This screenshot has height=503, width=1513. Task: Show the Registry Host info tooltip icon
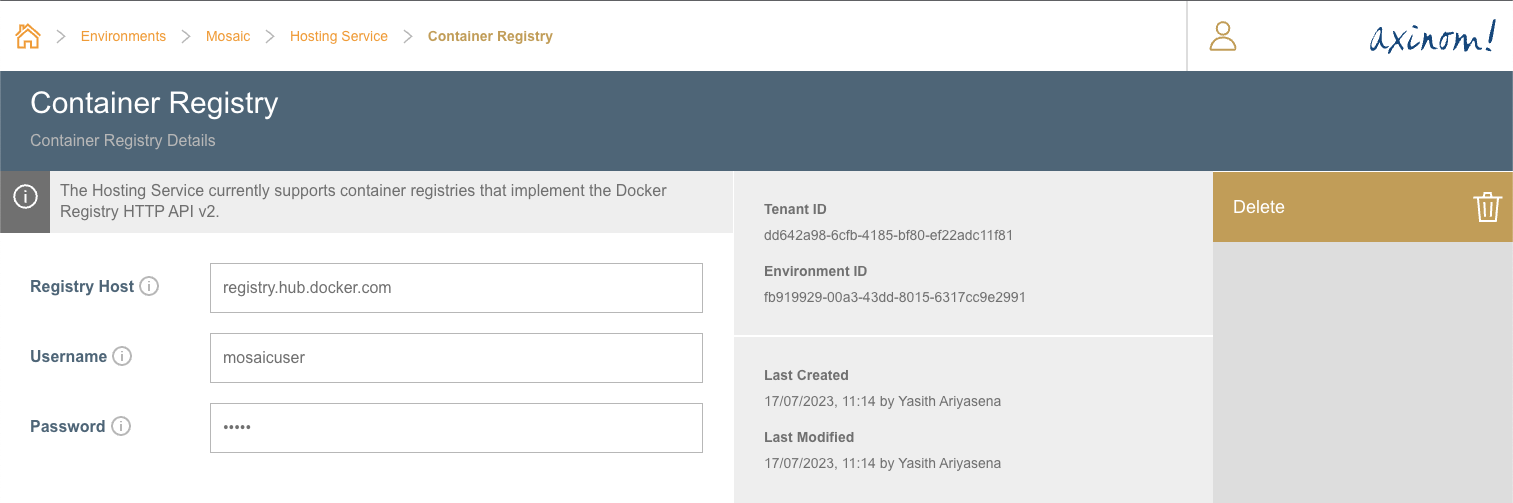149,287
